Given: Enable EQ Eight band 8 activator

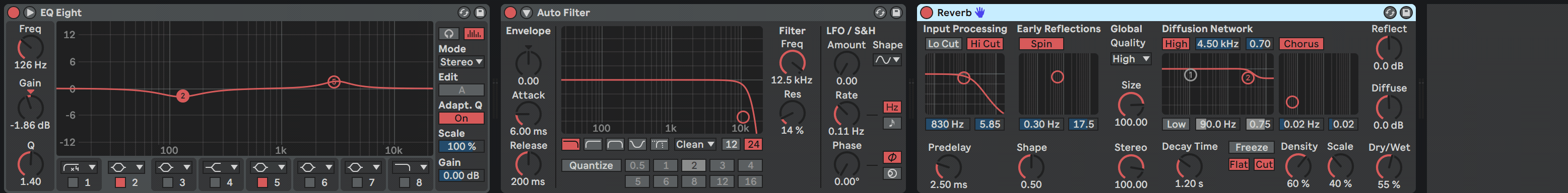Looking at the screenshot, I should [405, 182].
